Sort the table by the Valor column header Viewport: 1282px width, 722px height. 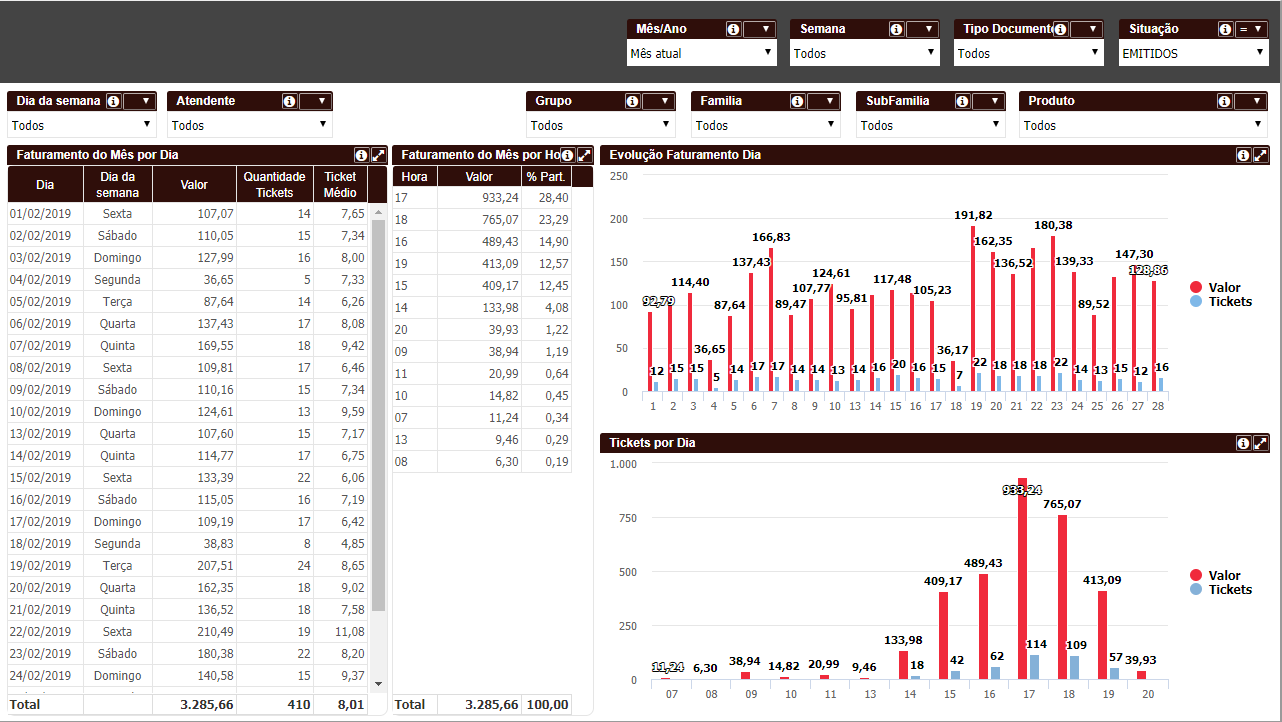coord(194,184)
